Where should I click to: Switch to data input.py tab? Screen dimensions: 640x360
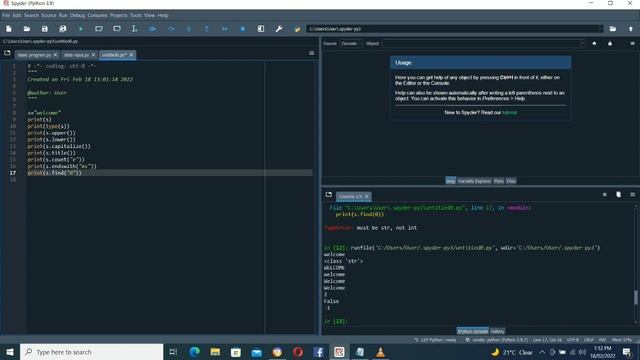point(76,55)
